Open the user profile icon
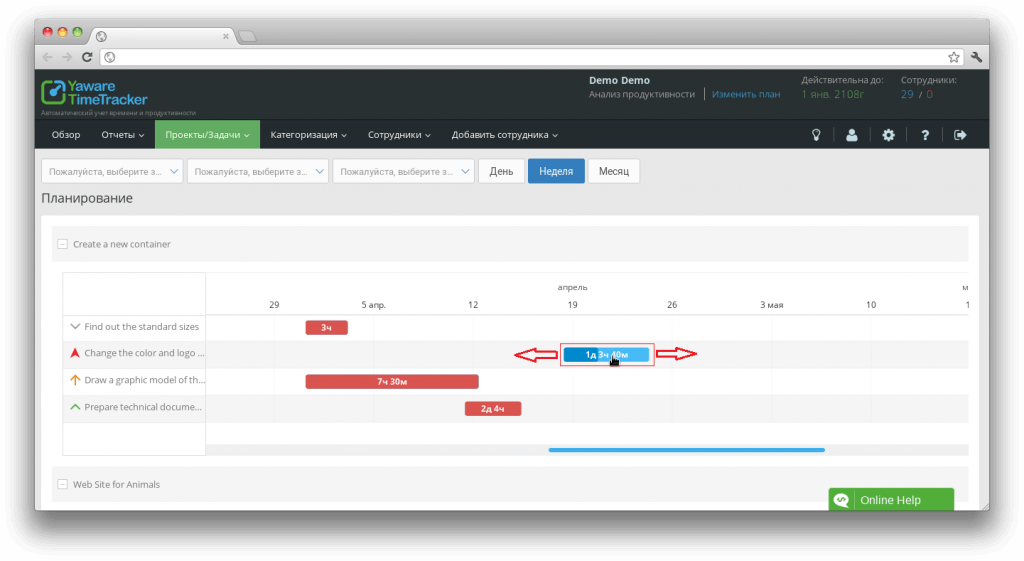This screenshot has height=561, width=1024. tap(852, 135)
